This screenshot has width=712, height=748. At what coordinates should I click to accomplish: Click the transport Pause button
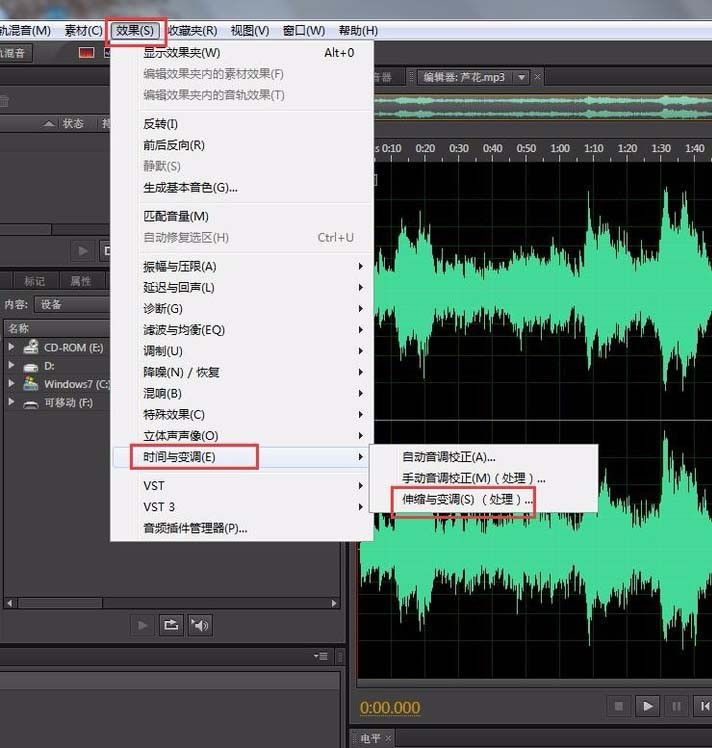pos(676,706)
